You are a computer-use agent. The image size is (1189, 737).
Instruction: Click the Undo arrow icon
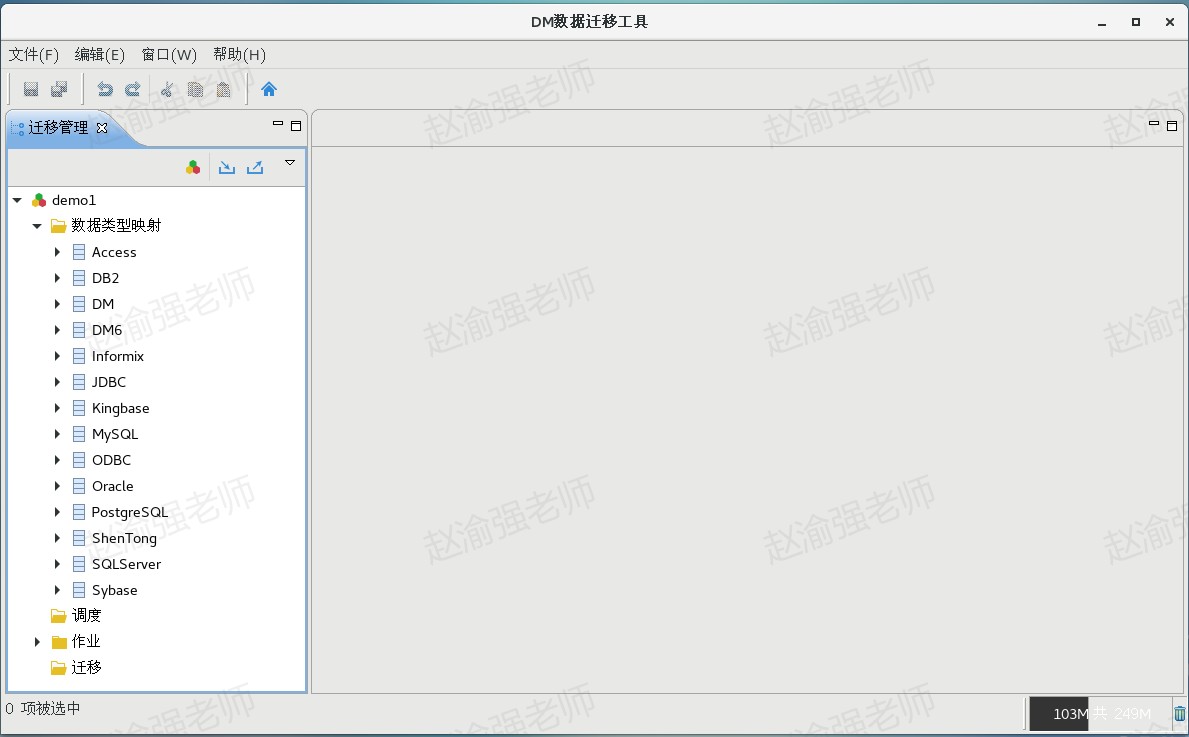tap(105, 89)
